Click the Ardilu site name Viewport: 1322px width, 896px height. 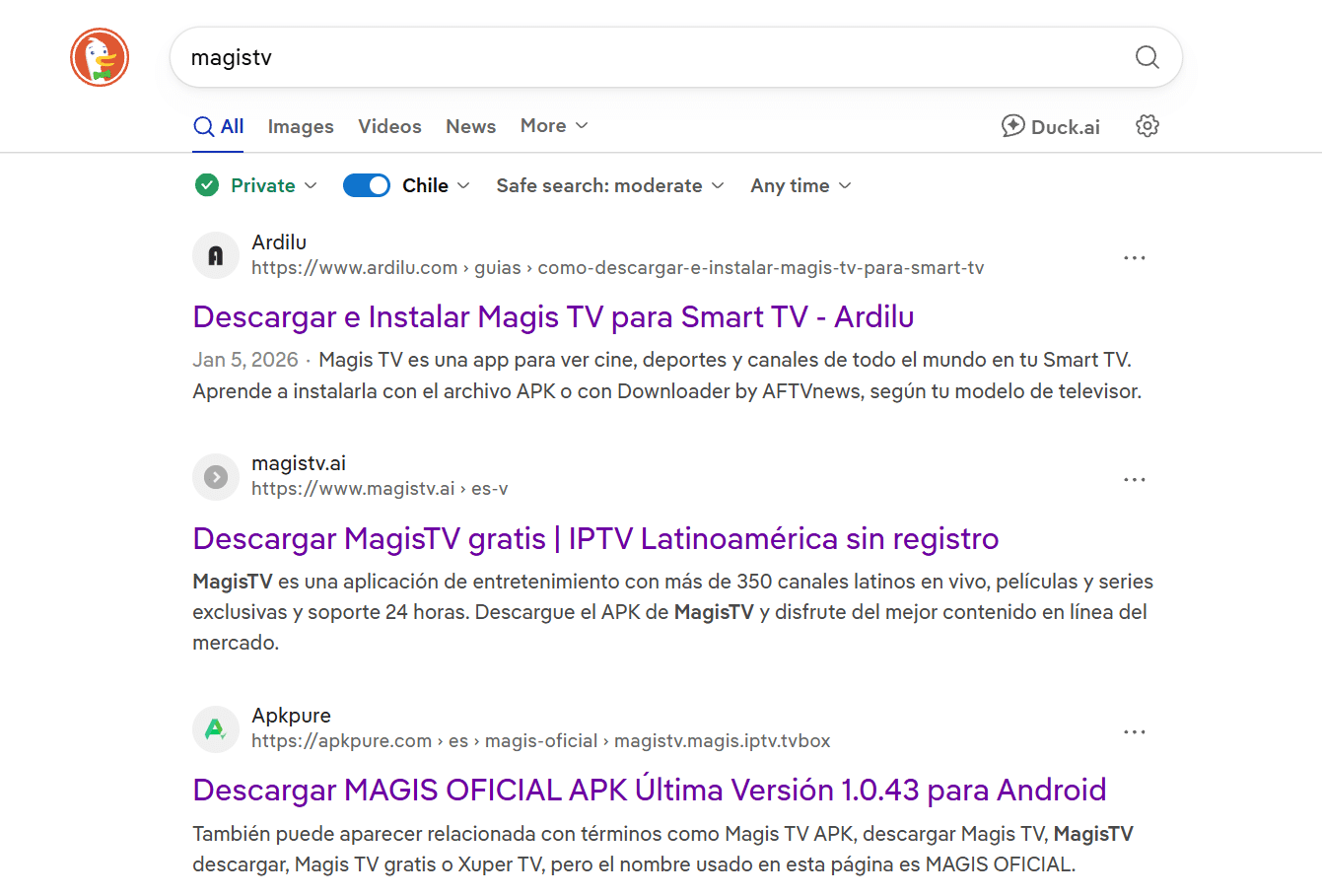(x=279, y=241)
